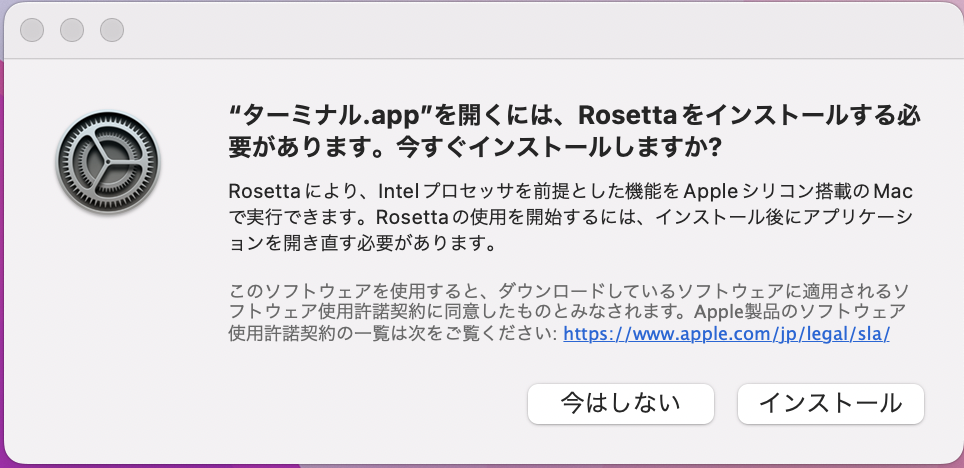Click the 今はしない button
The width and height of the screenshot is (964, 468).
620,403
